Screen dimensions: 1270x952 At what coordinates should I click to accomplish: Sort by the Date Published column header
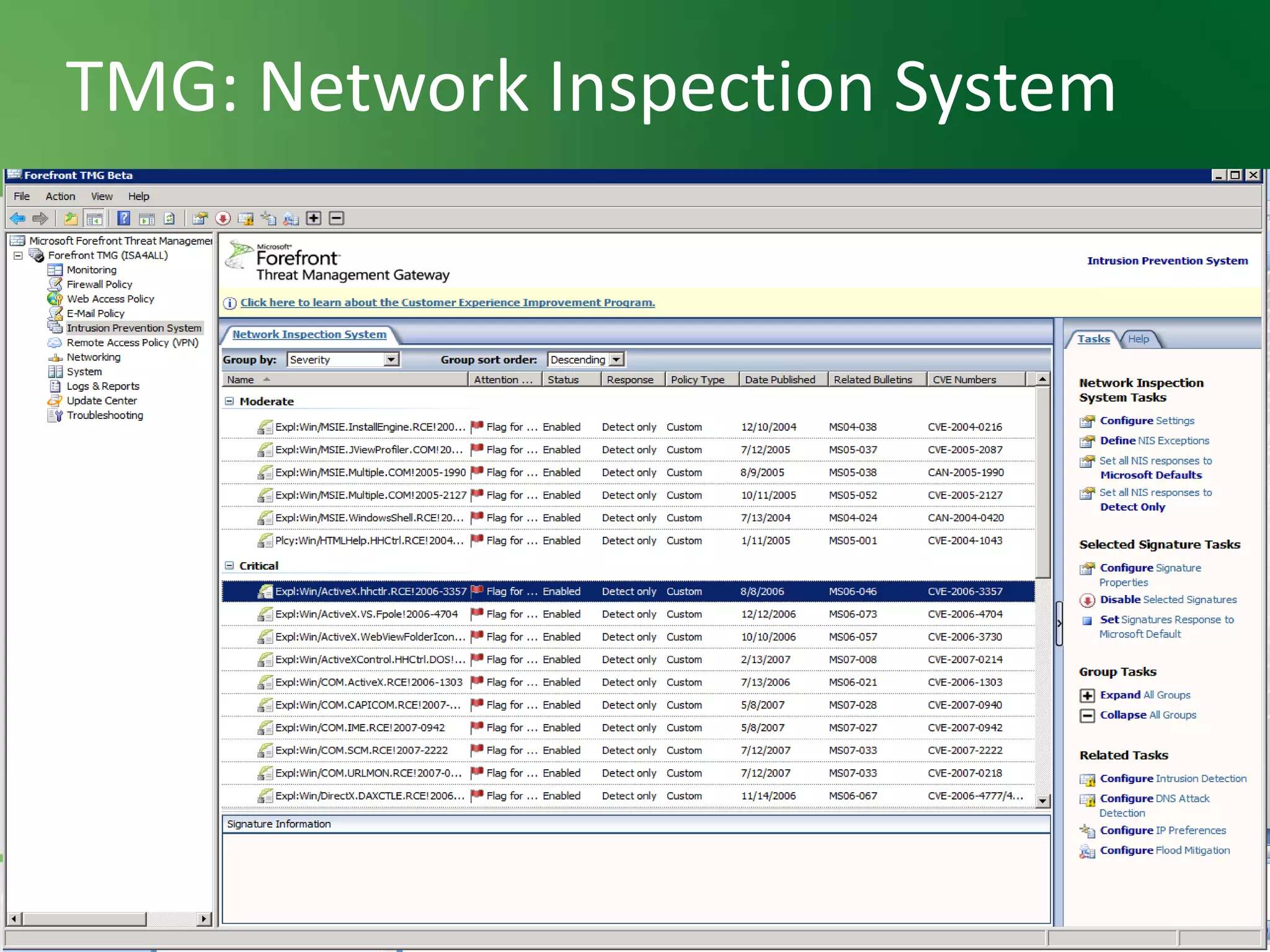(783, 379)
